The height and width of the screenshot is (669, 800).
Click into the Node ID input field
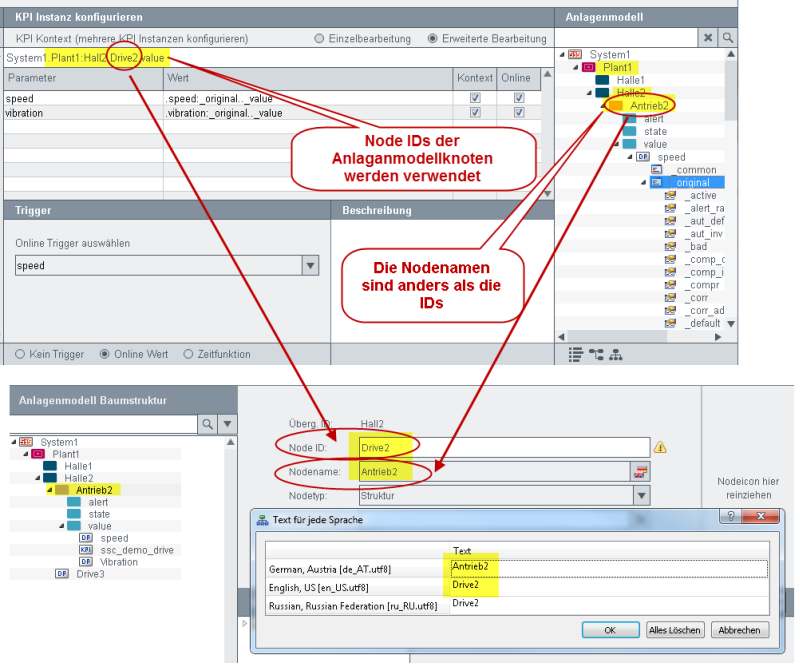tap(500, 446)
